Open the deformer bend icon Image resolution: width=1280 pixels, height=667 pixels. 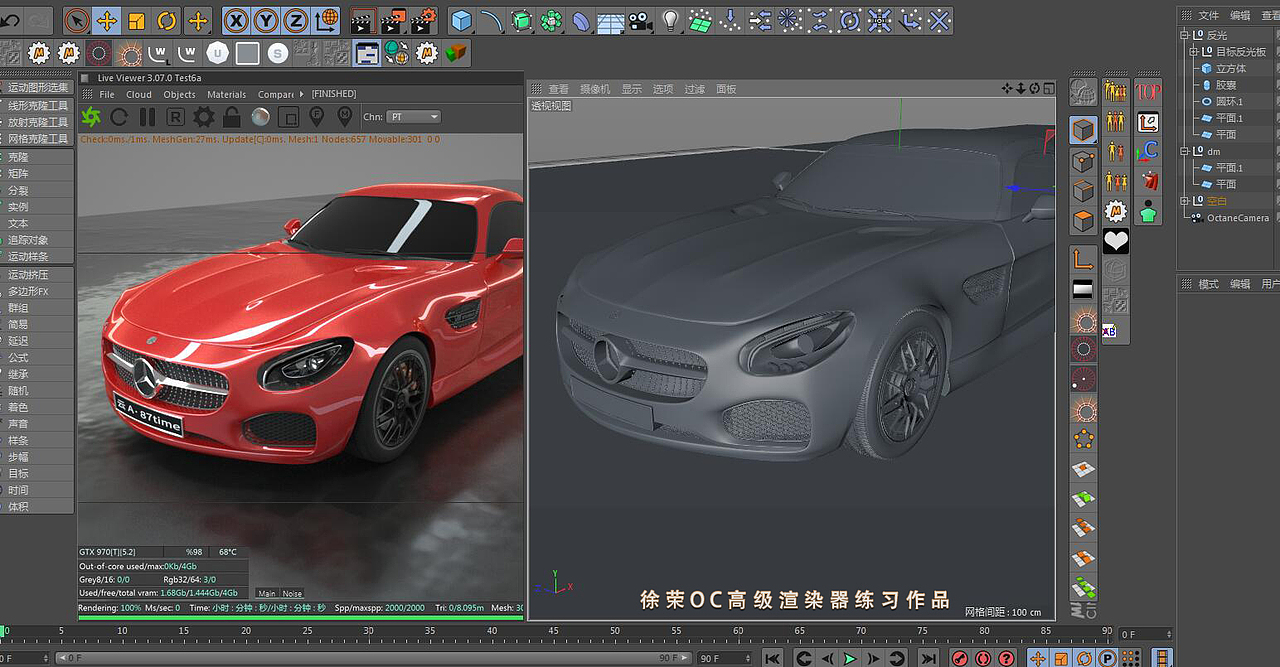tap(580, 20)
